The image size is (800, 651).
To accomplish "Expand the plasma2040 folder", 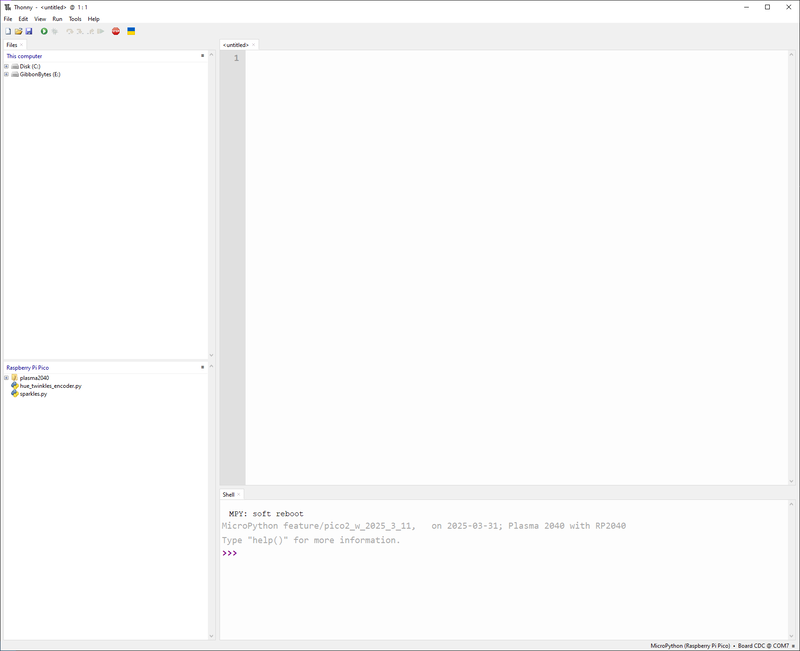I will pyautogui.click(x=6, y=378).
